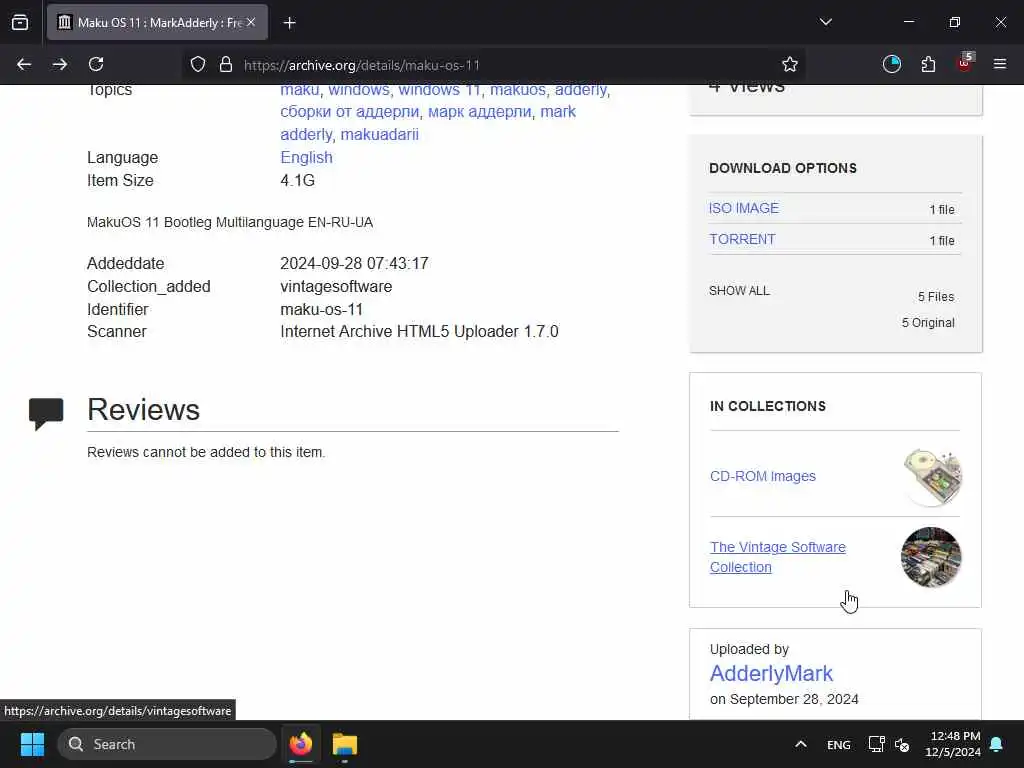The height and width of the screenshot is (768, 1024).
Task: Click the CD-ROM Images thumbnail
Action: click(933, 477)
